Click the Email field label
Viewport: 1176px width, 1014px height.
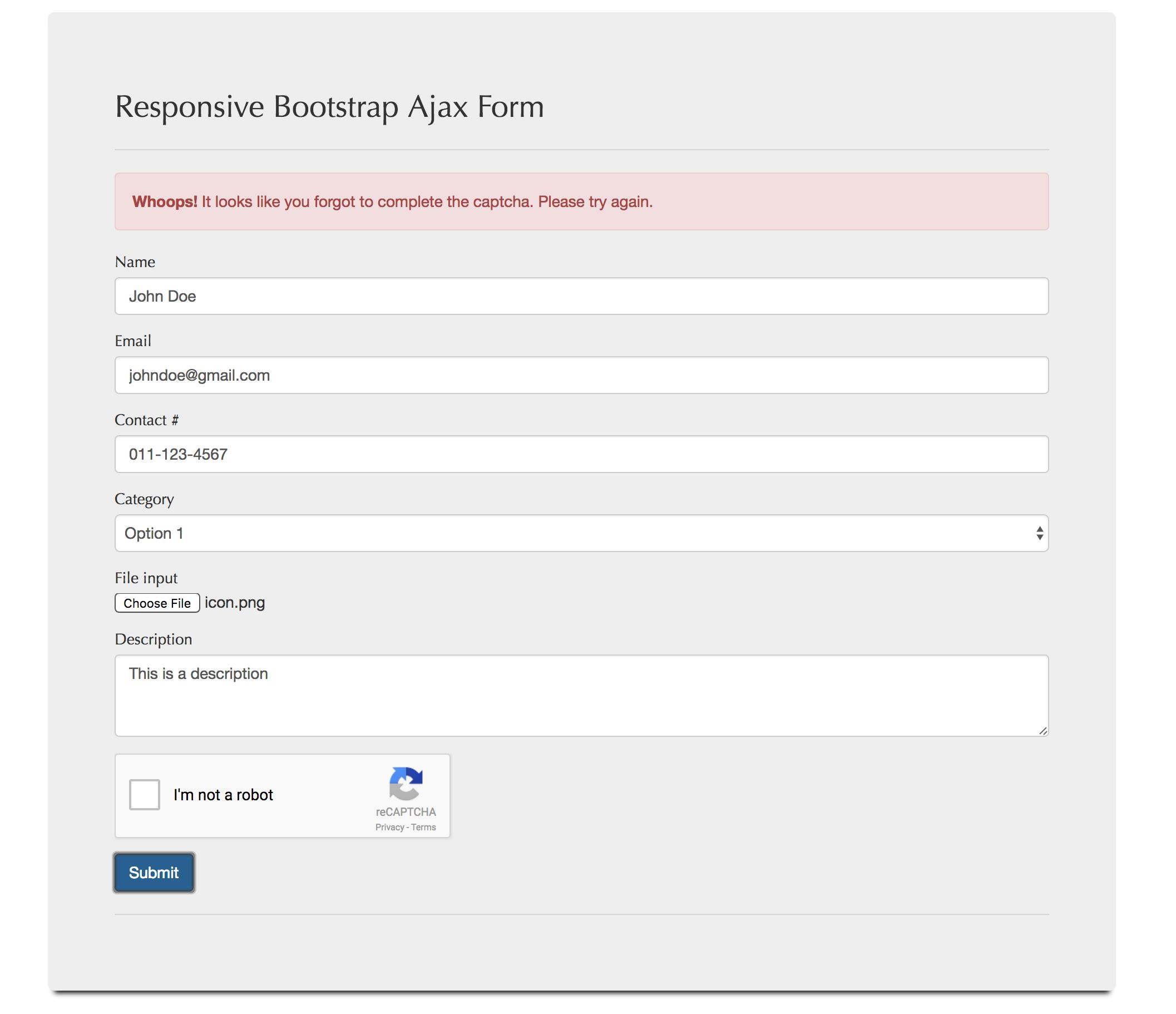133,341
